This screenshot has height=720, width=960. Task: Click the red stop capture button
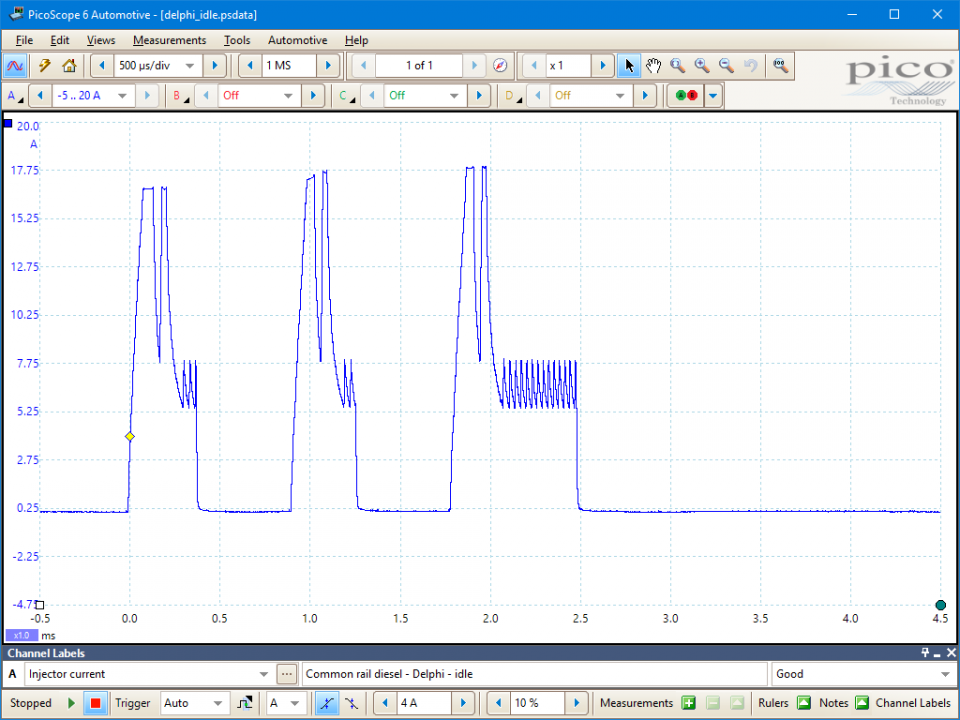click(x=95, y=703)
